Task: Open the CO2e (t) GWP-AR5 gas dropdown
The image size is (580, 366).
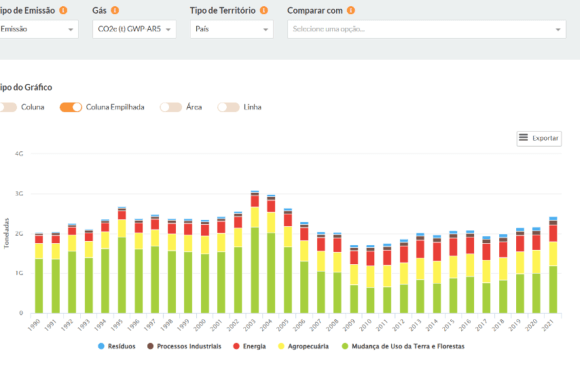Action: [134, 29]
